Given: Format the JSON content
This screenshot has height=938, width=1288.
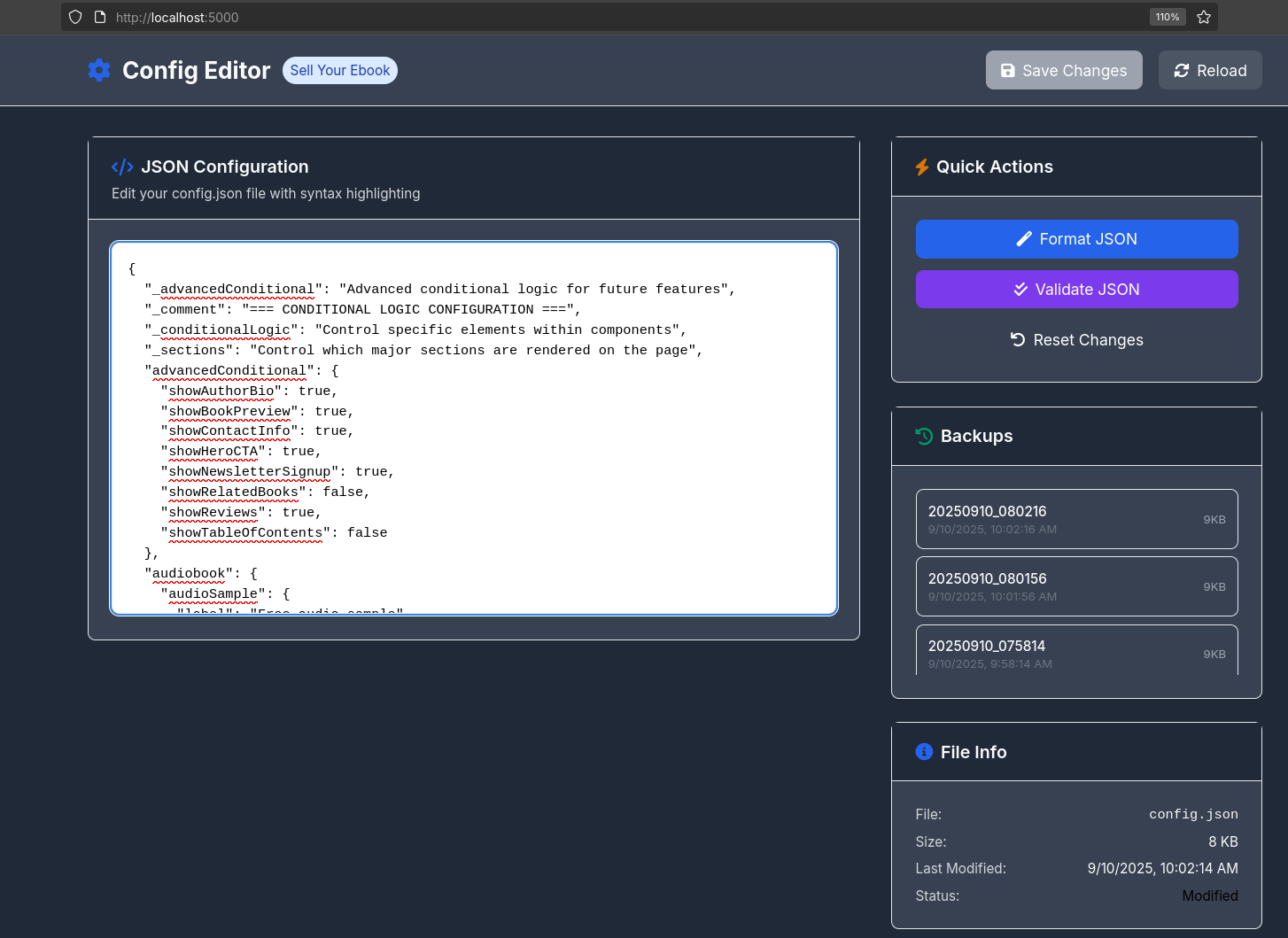Looking at the screenshot, I should [1077, 239].
